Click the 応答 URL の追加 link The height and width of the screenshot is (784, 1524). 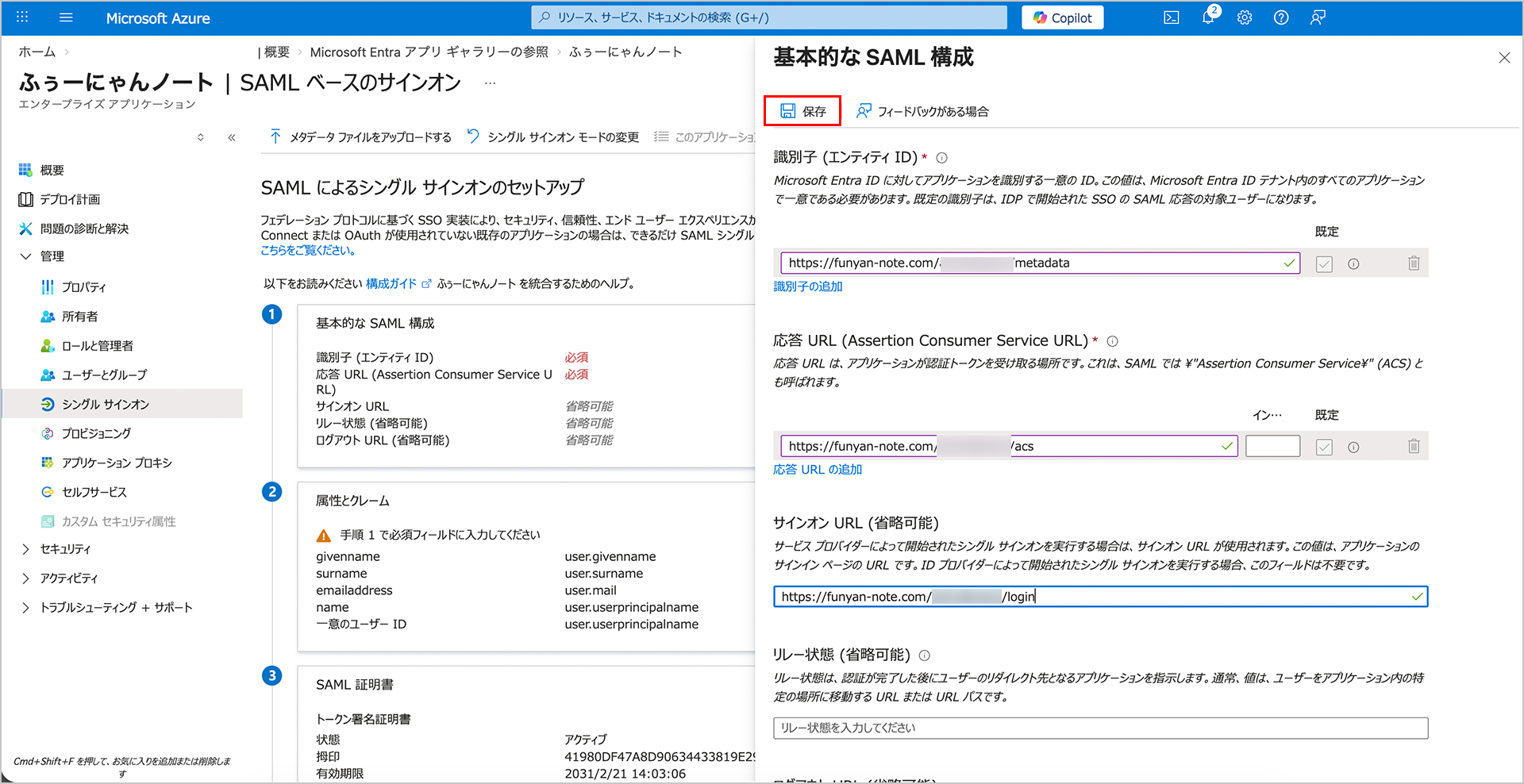pos(817,470)
